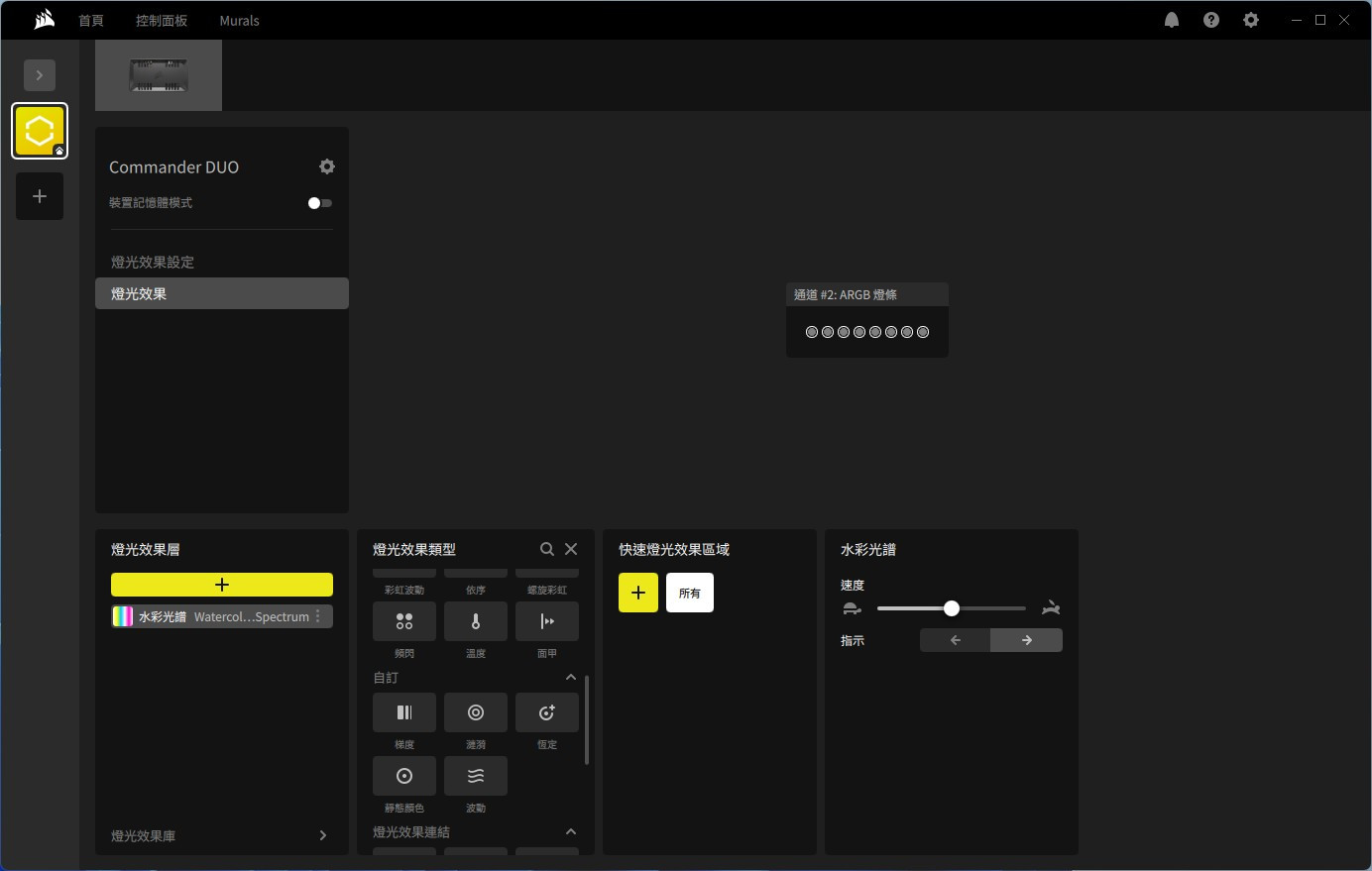This screenshot has height=871, width=1372.
Task: Choose the 溫度 temperature effect icon
Action: point(476,621)
